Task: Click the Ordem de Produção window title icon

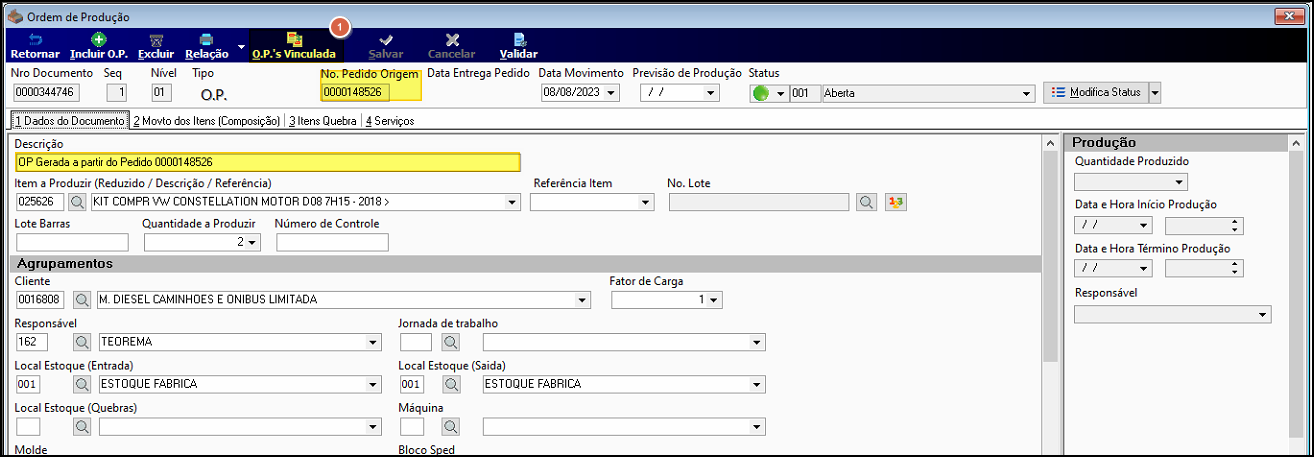Action: click(15, 17)
